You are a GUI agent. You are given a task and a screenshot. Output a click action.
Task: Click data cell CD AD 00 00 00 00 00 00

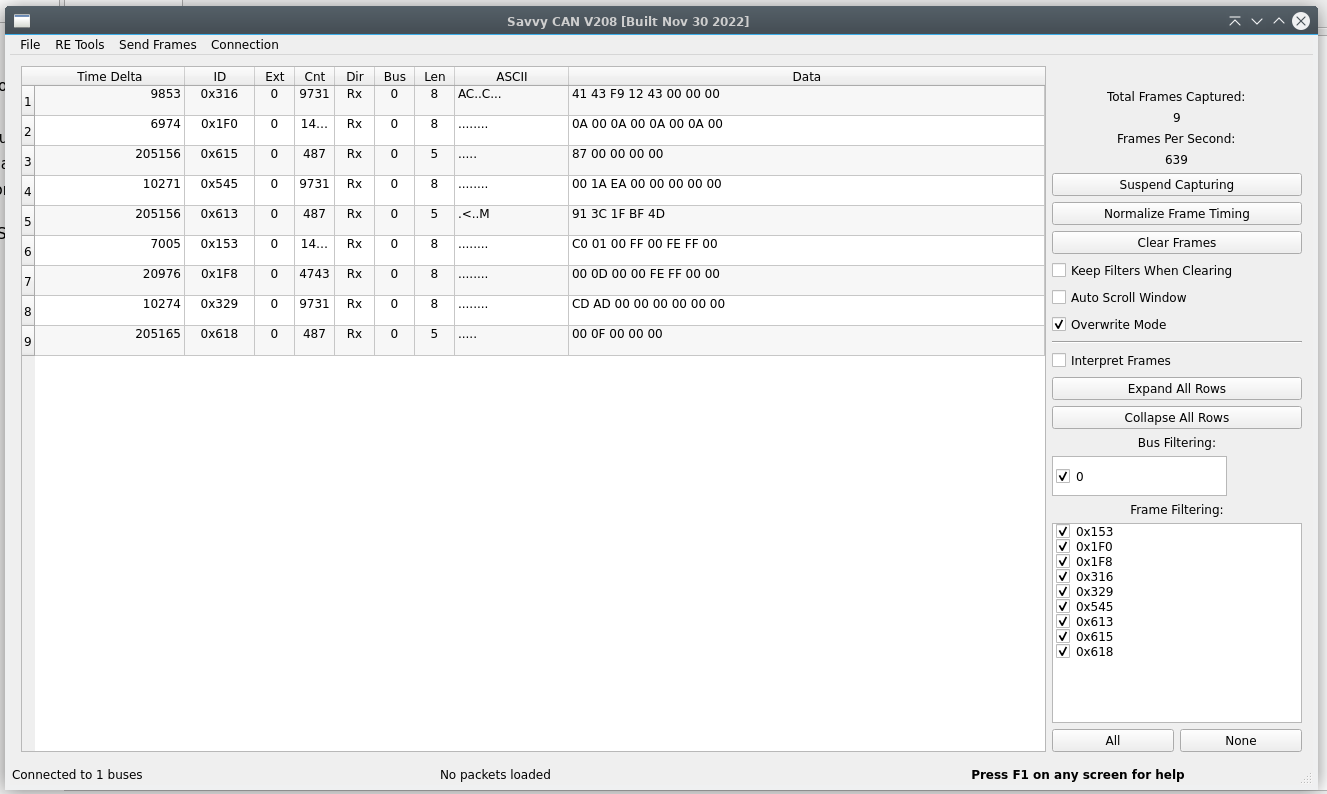pyautogui.click(x=806, y=311)
